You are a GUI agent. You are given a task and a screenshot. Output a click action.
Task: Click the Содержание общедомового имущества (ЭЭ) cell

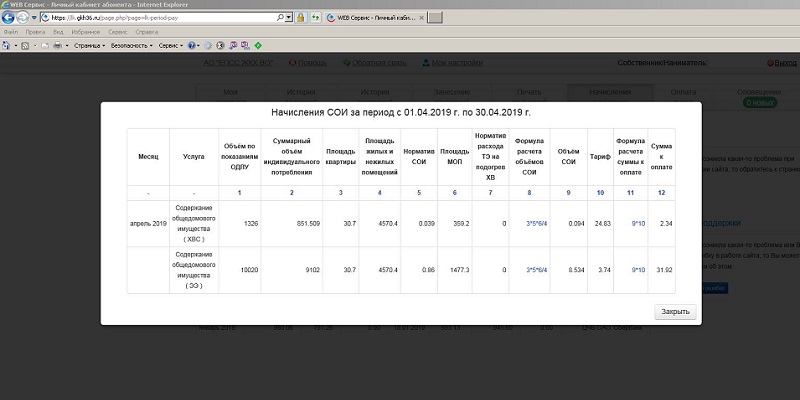click(194, 270)
